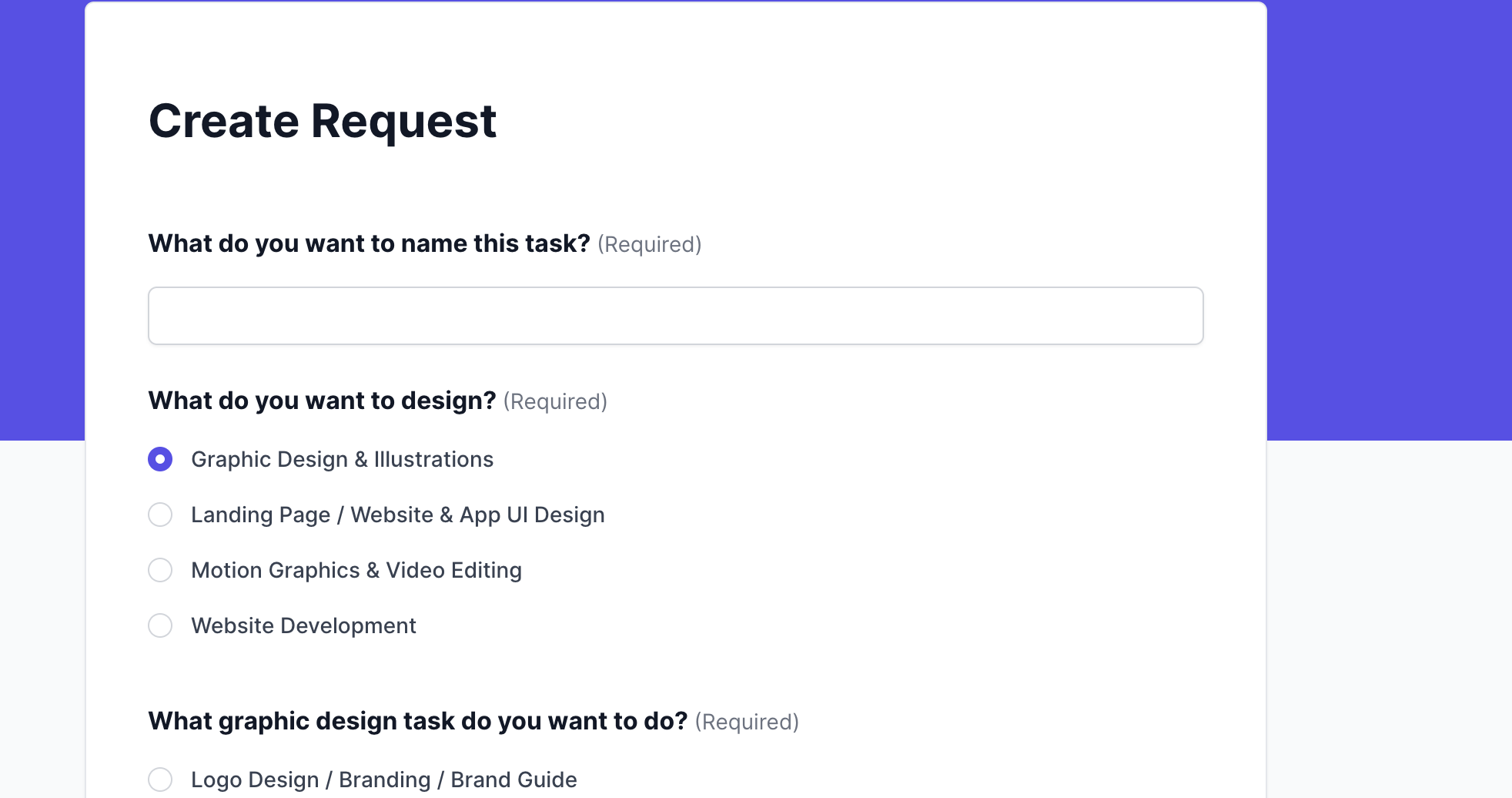
Task: Click the 'What do you want to name this task?' label
Action: coord(369,243)
